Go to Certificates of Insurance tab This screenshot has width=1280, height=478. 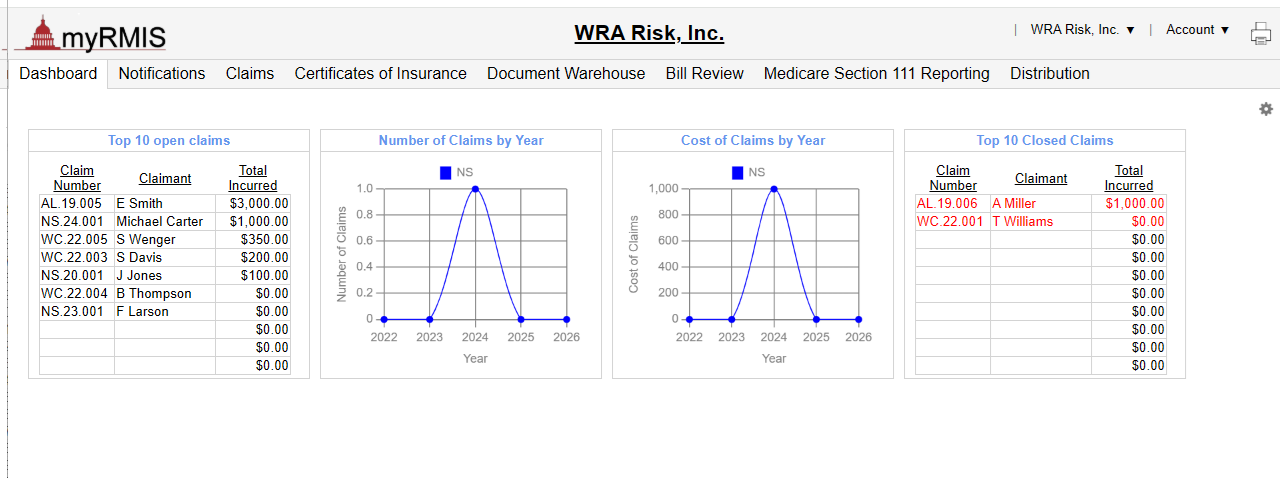point(380,74)
